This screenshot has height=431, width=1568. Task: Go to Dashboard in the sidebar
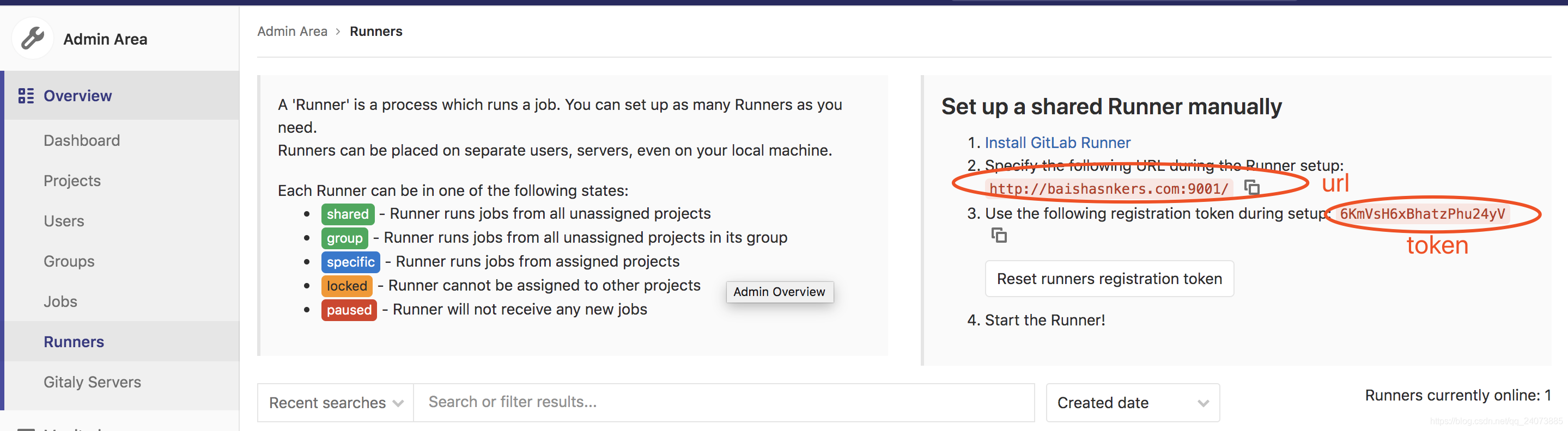tap(82, 140)
